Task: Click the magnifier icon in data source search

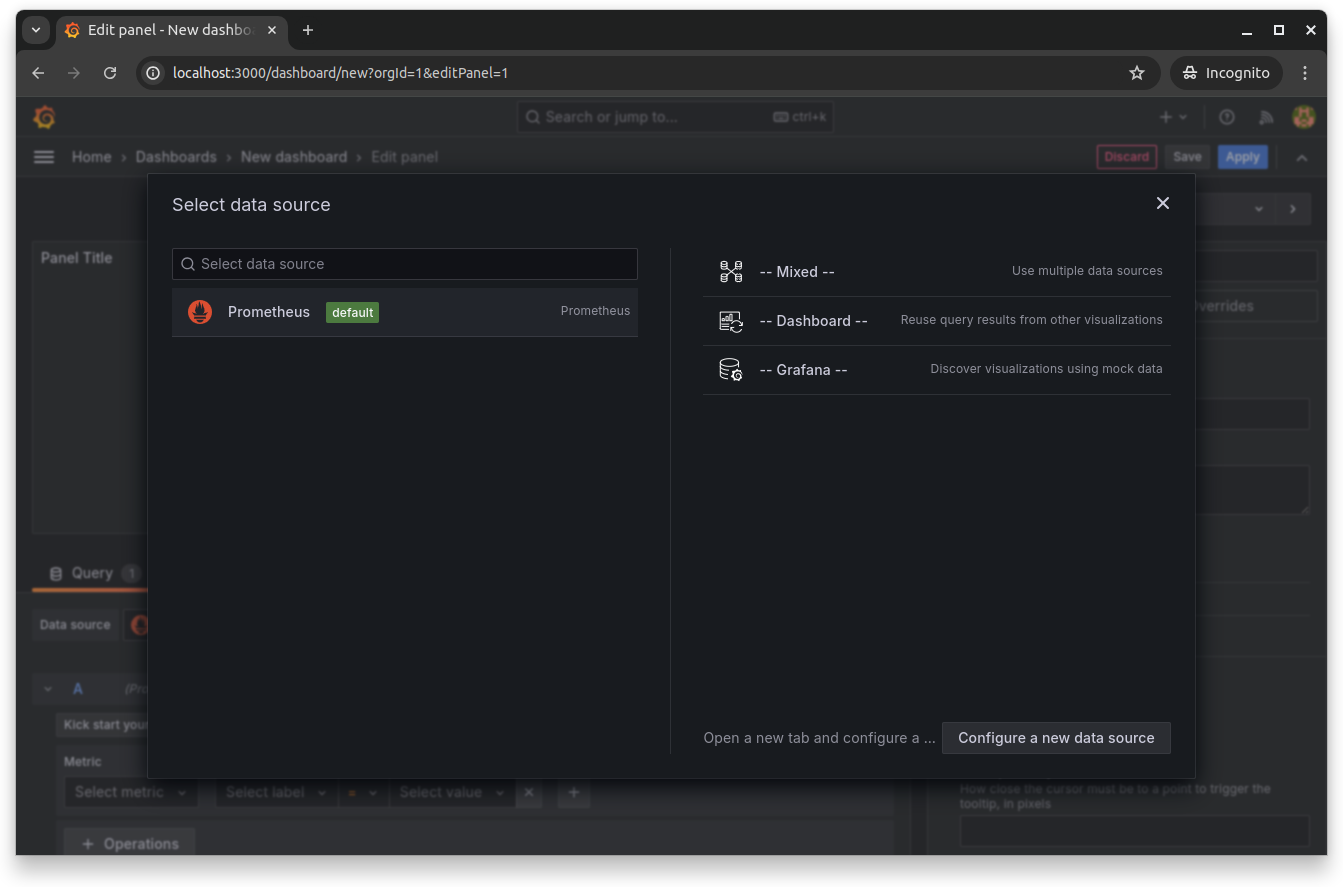Action: 188,264
